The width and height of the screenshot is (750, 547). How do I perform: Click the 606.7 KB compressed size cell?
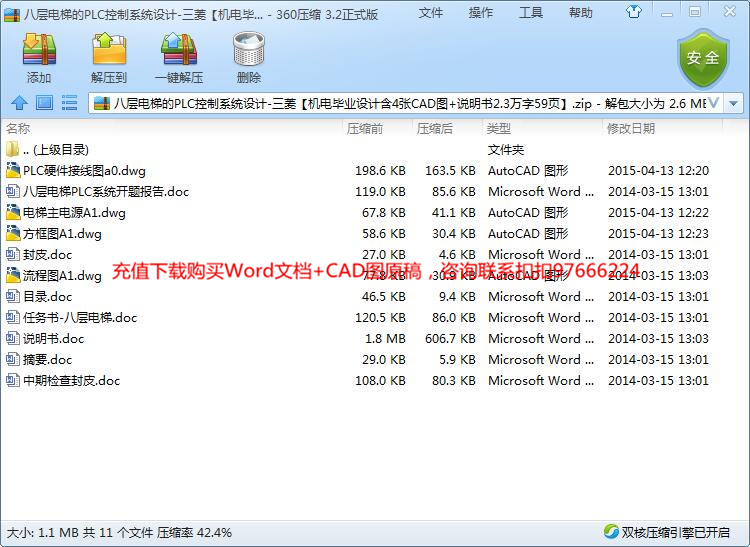(x=450, y=339)
